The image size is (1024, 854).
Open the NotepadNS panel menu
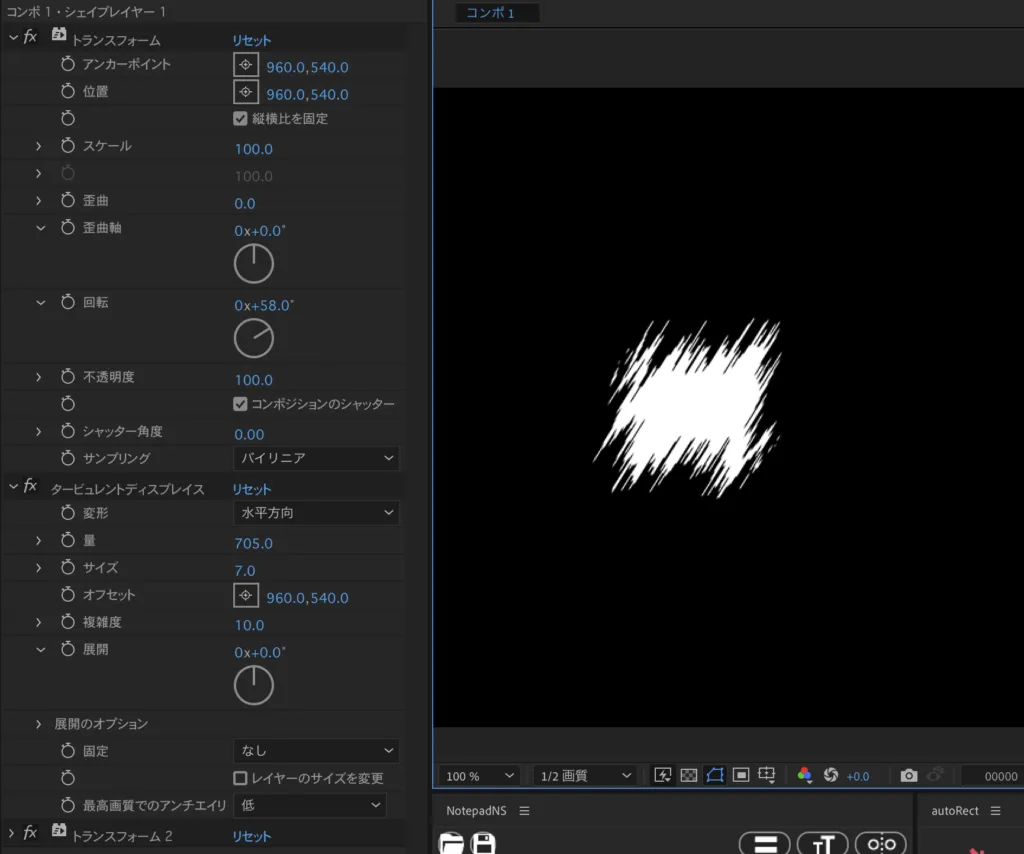pos(524,811)
